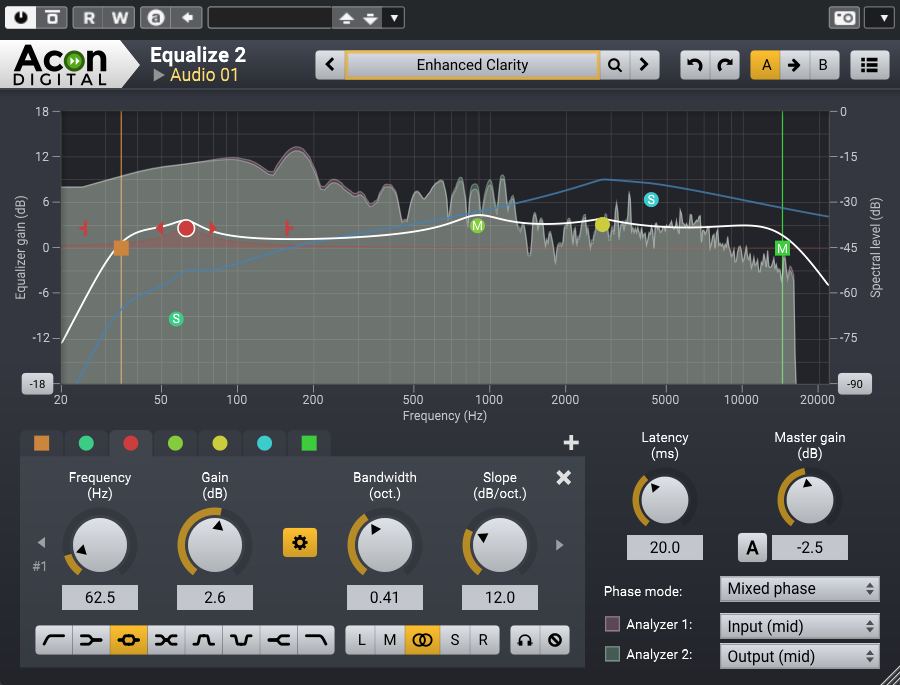Load previous host preset with up arrow

pos(346,18)
